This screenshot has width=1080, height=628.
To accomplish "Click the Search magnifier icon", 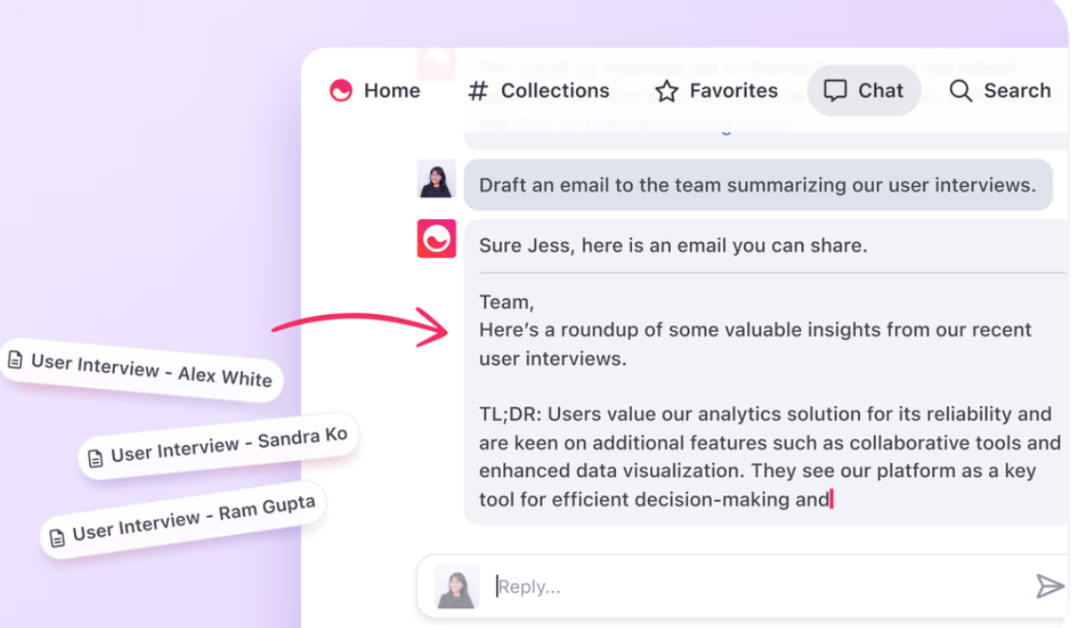I will click(960, 91).
